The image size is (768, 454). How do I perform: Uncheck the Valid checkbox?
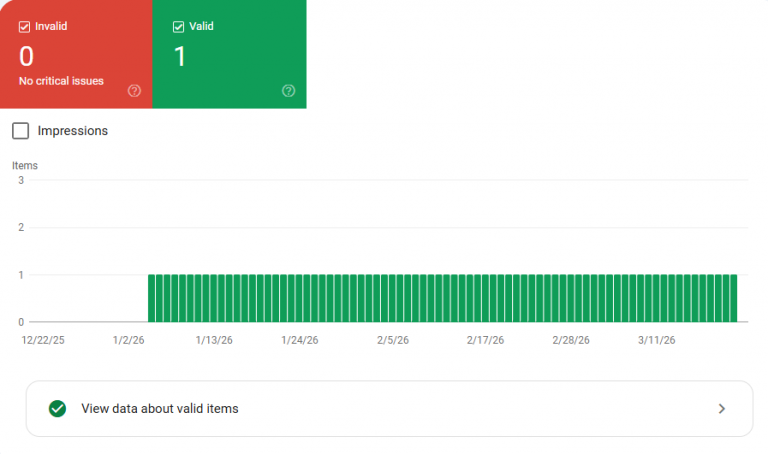pyautogui.click(x=179, y=27)
